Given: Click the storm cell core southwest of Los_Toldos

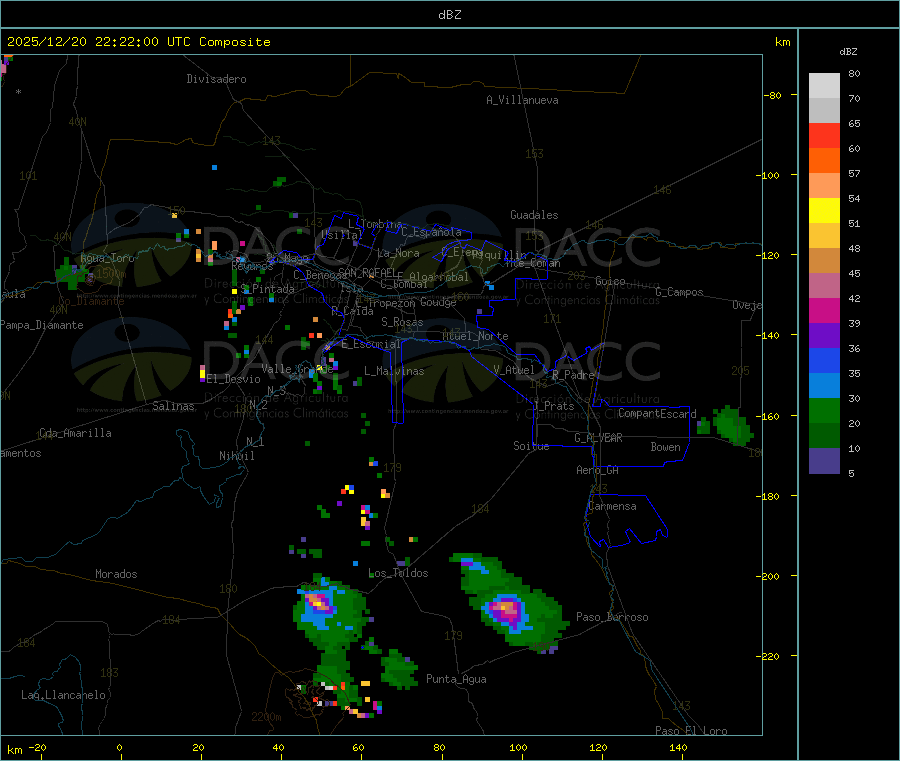Looking at the screenshot, I should coord(317,603).
